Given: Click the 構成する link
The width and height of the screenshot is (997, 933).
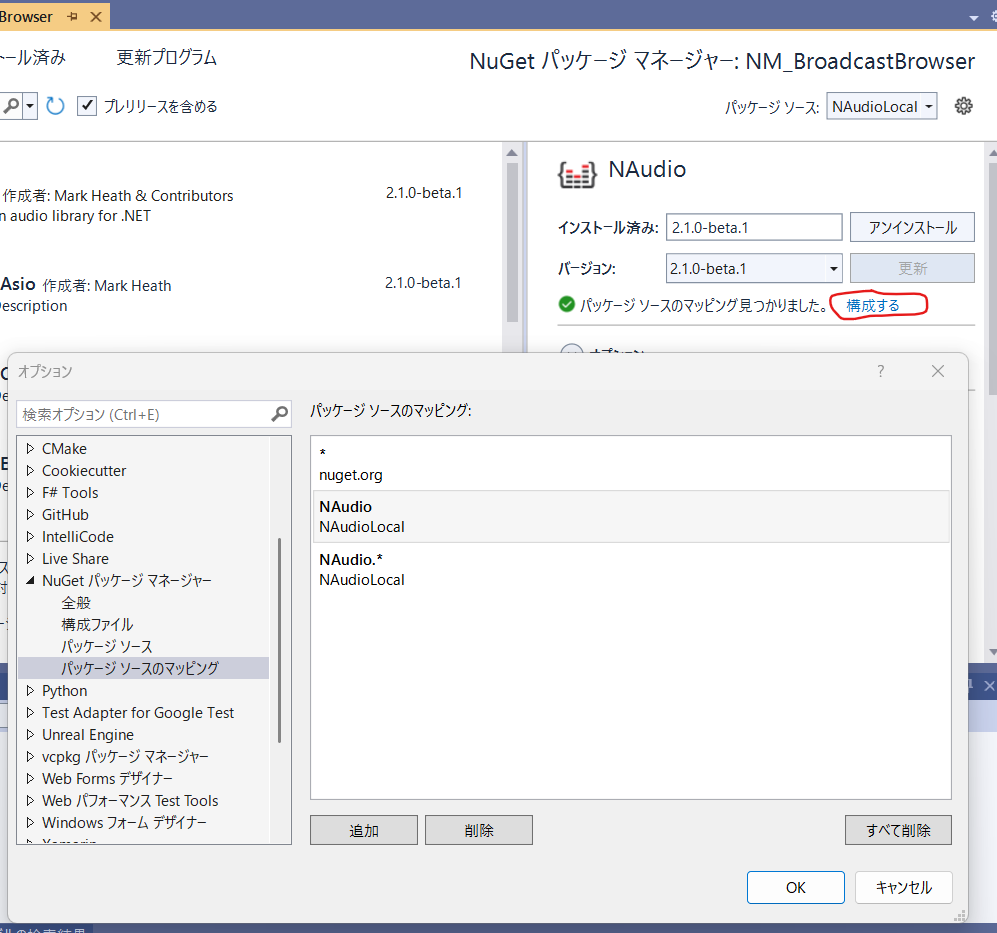Looking at the screenshot, I should [x=873, y=306].
